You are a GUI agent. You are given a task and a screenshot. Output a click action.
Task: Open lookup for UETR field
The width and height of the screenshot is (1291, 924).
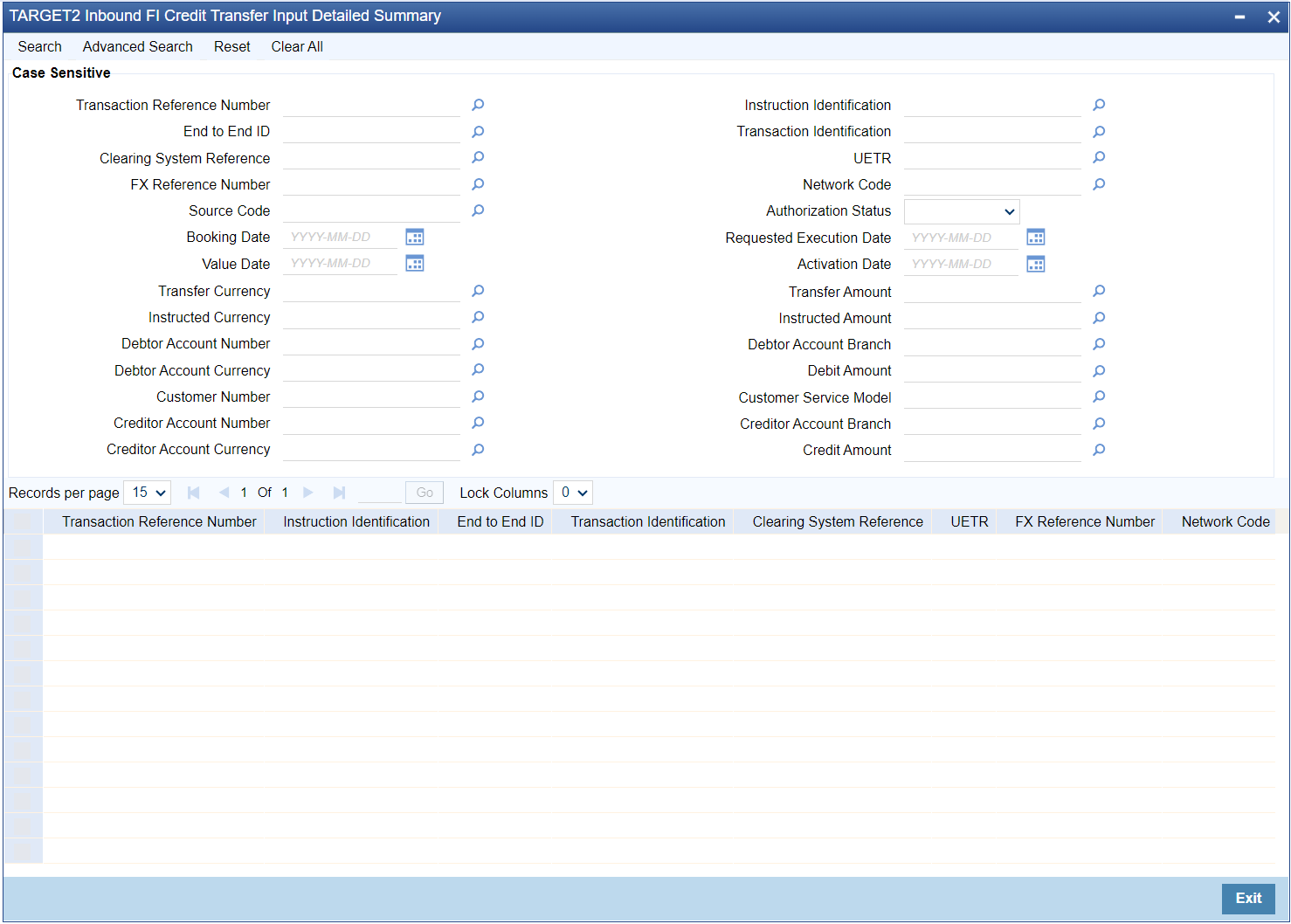1099,158
